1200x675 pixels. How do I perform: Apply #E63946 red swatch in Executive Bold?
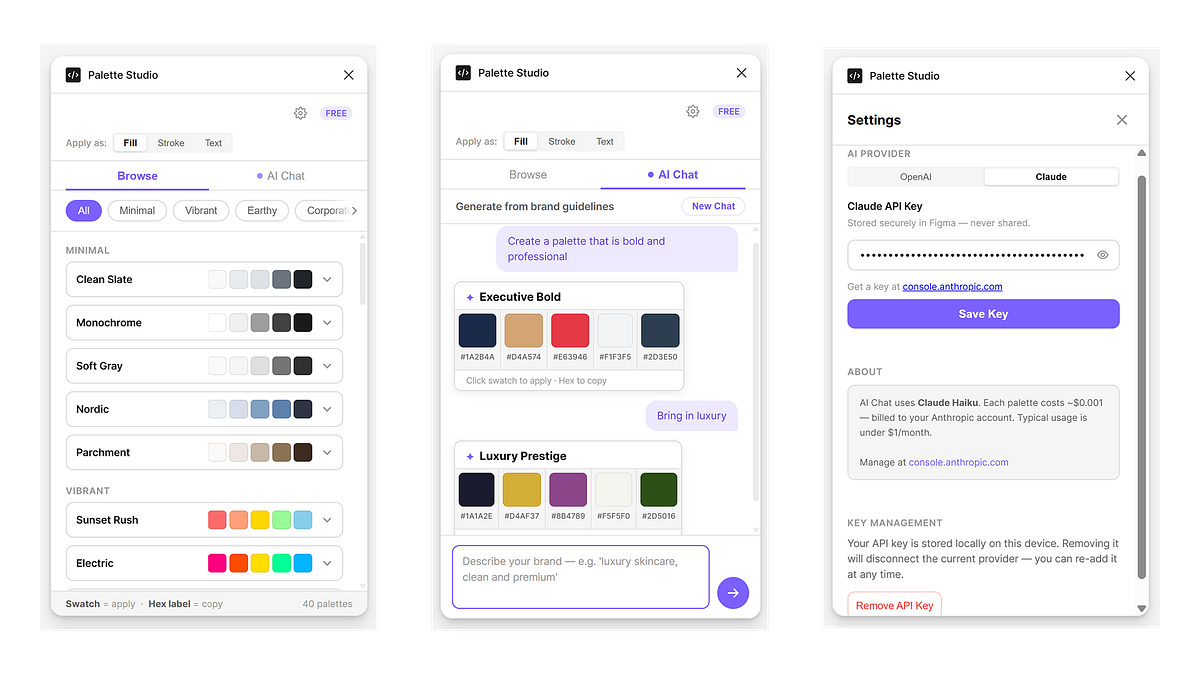click(569, 330)
